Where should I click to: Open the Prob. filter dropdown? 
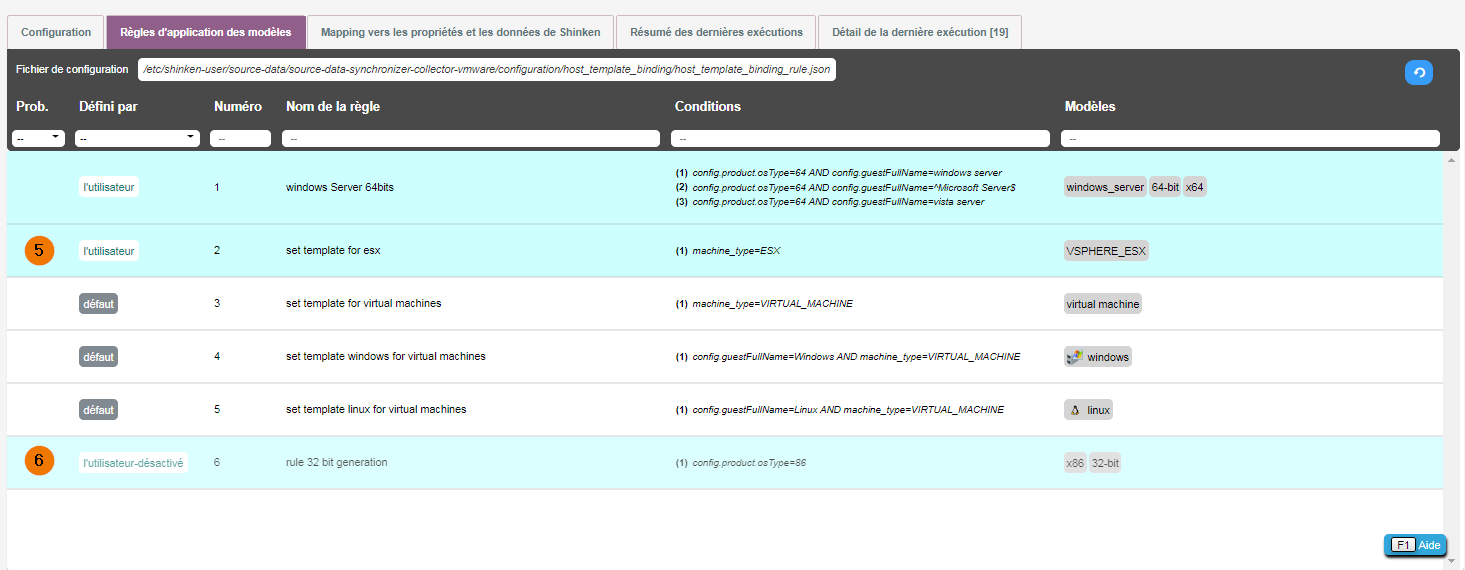(x=39, y=138)
